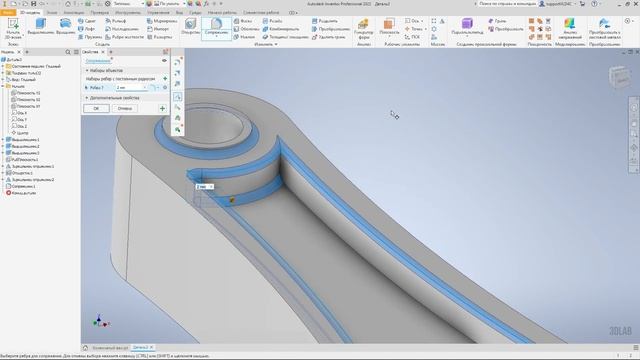Add a constant radius edge set
The width and height of the screenshot is (640, 360).
[x=165, y=79]
